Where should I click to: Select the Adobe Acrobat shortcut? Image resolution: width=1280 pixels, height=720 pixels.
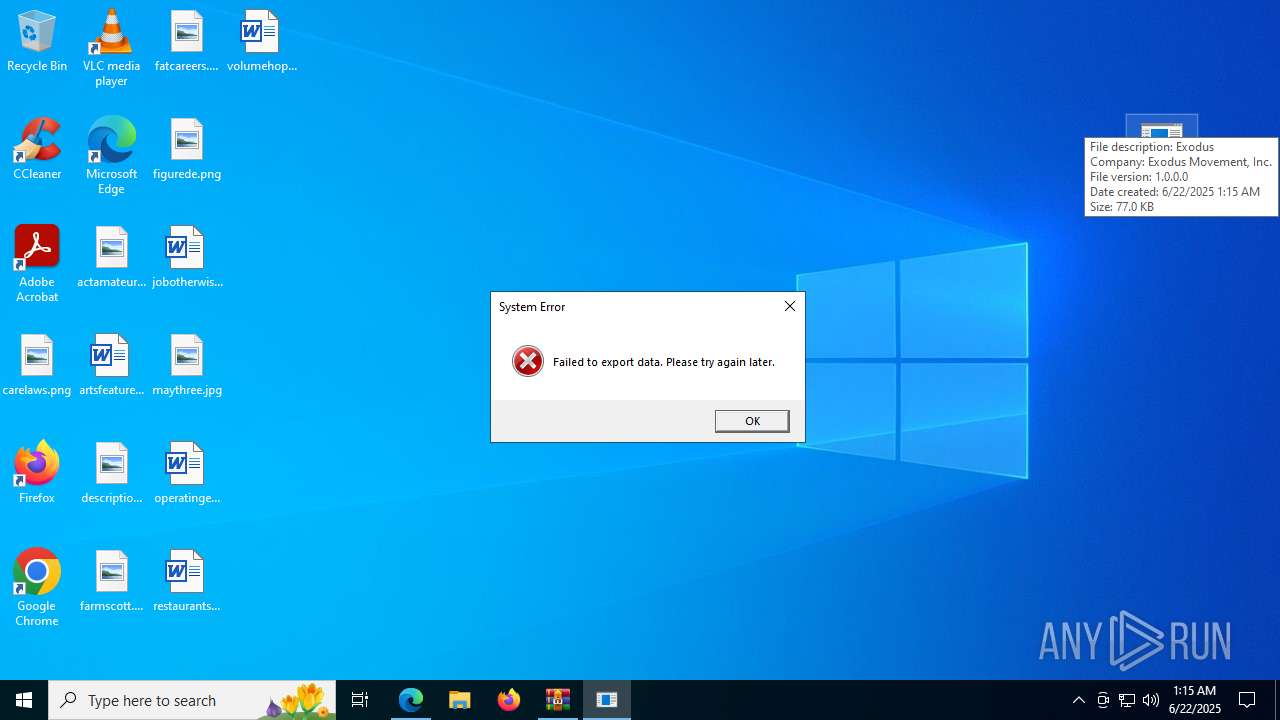click(x=37, y=264)
